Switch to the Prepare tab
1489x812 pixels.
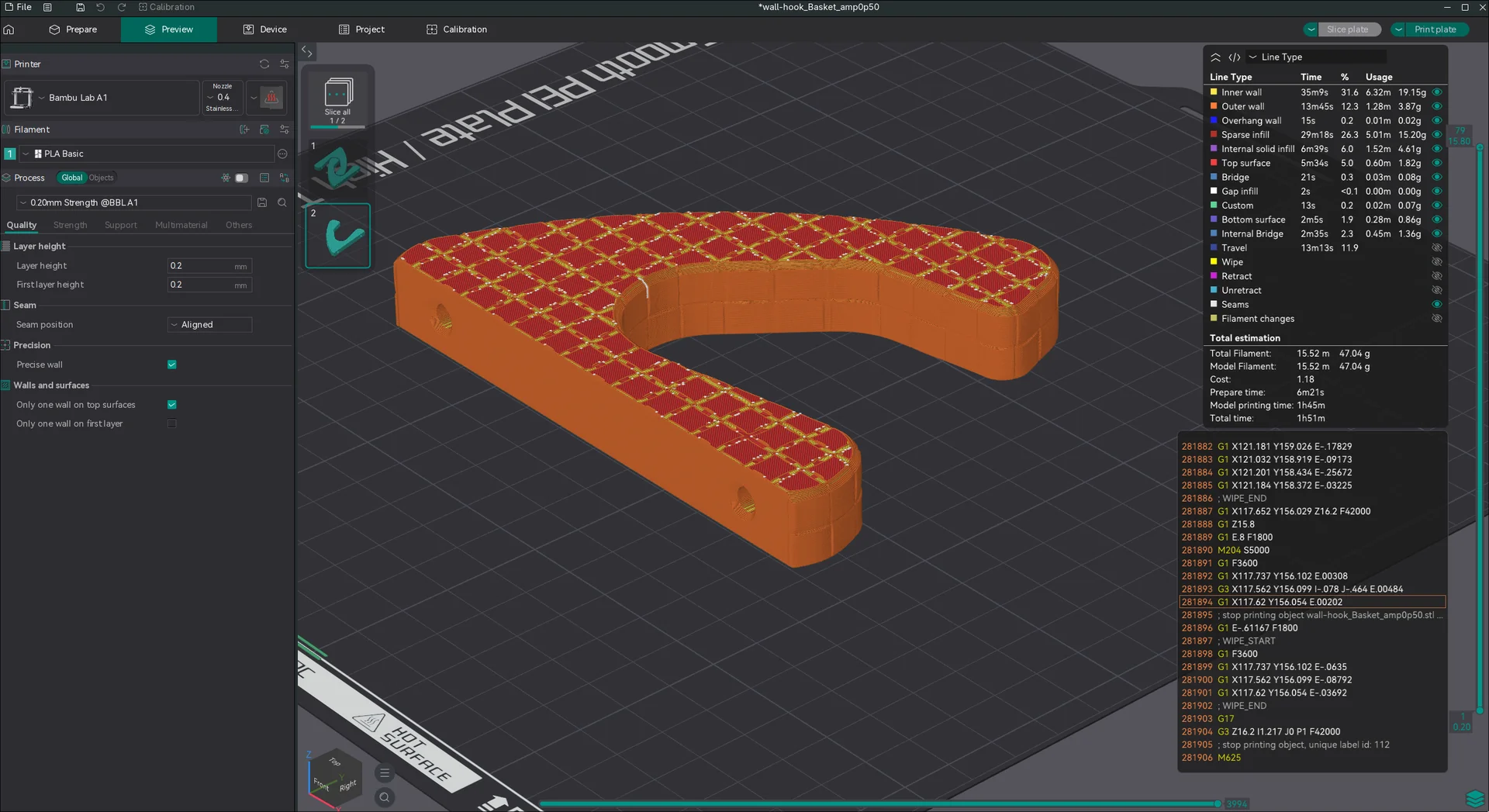point(74,29)
